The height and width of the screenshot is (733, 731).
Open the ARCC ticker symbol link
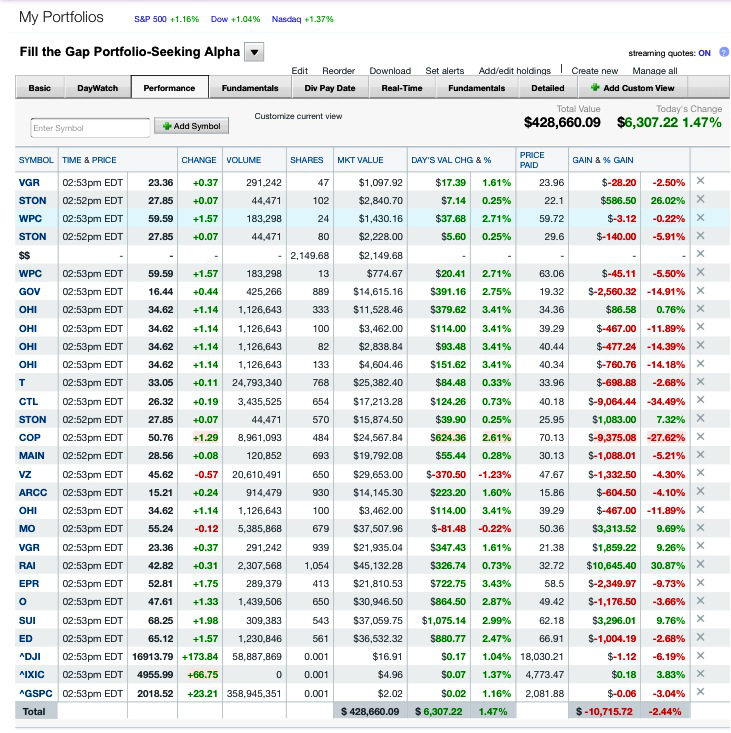tap(33, 493)
